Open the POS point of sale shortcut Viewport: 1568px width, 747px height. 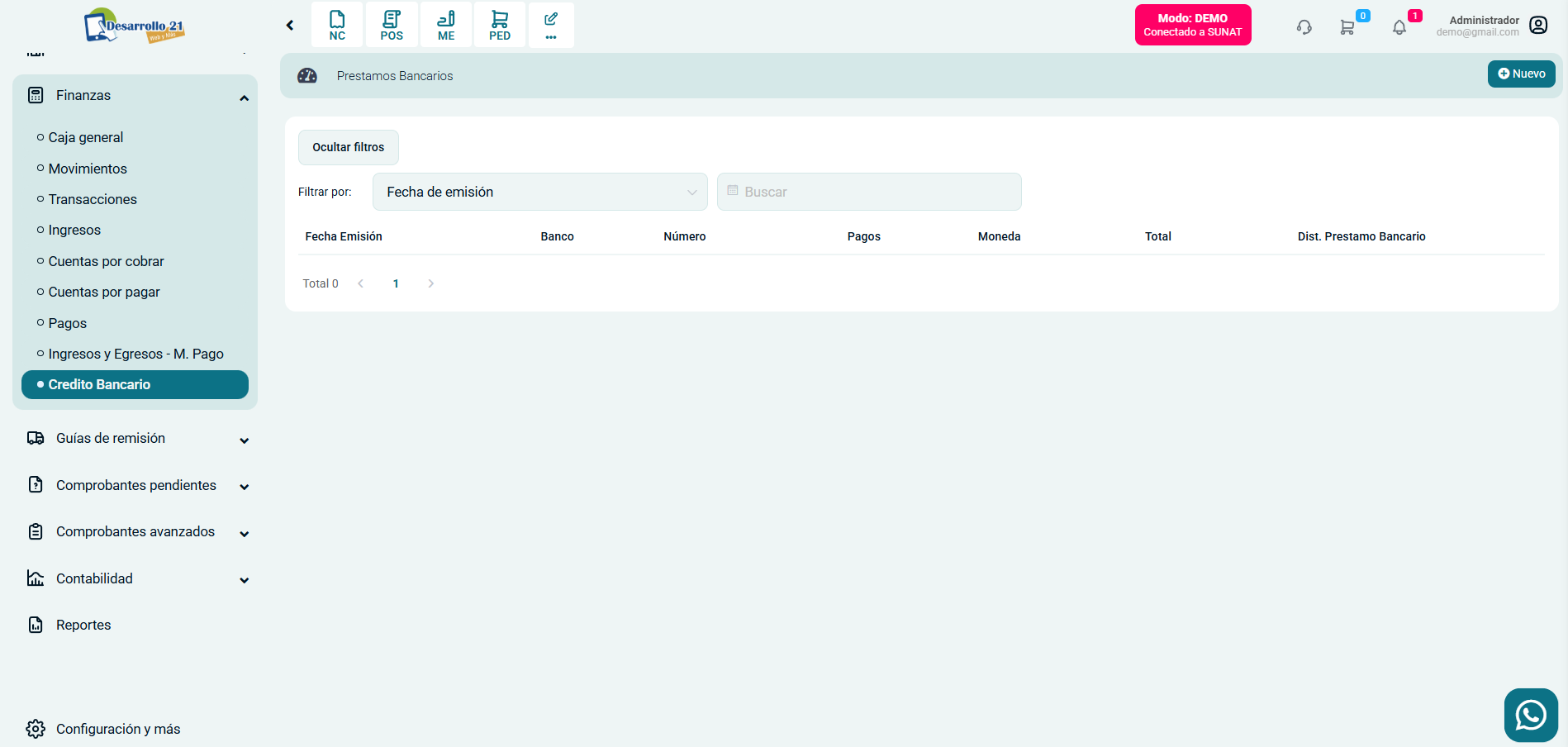[x=392, y=25]
